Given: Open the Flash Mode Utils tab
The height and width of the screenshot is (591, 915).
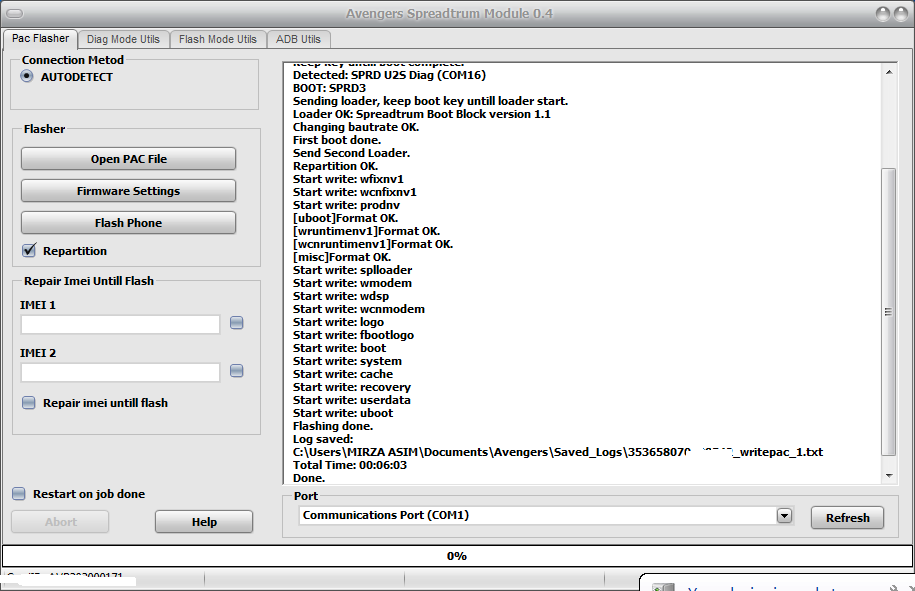Looking at the screenshot, I should [218, 39].
